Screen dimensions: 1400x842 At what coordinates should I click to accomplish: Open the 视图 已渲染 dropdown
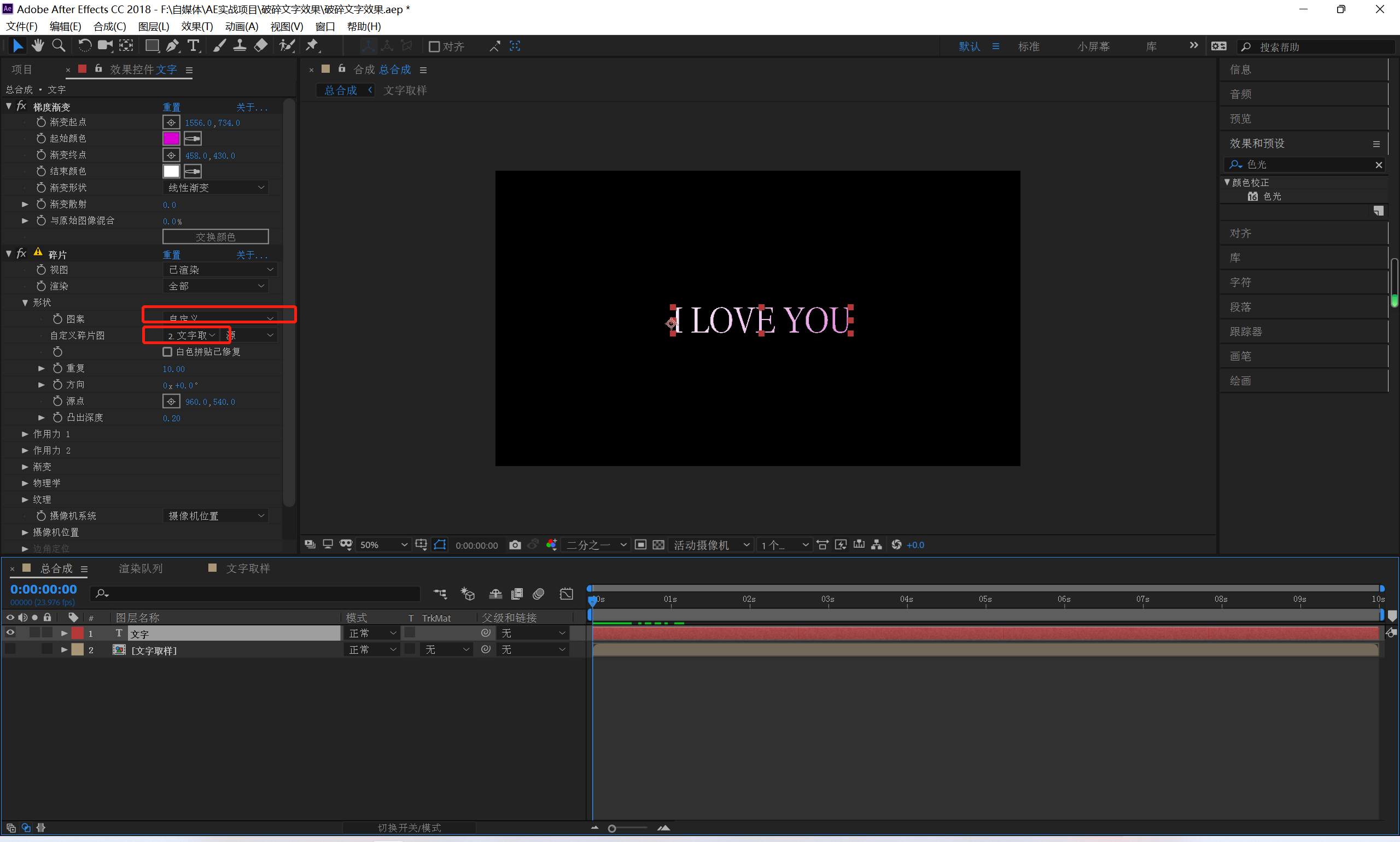click(220, 270)
